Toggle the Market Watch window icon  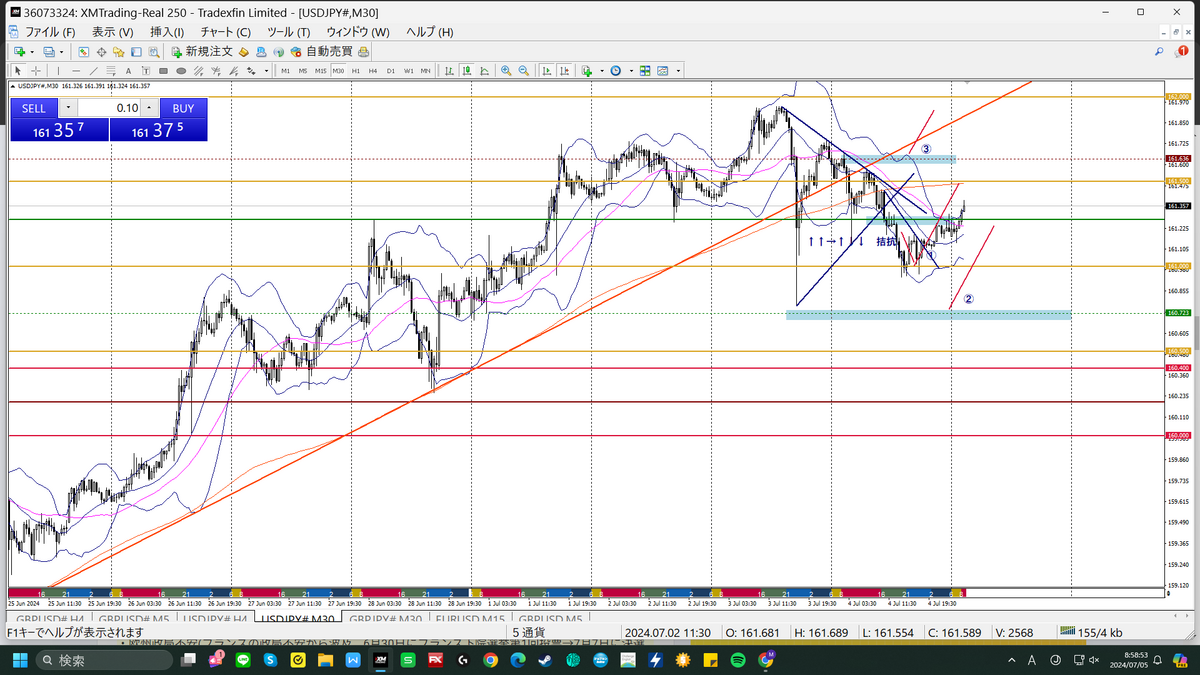[83, 51]
